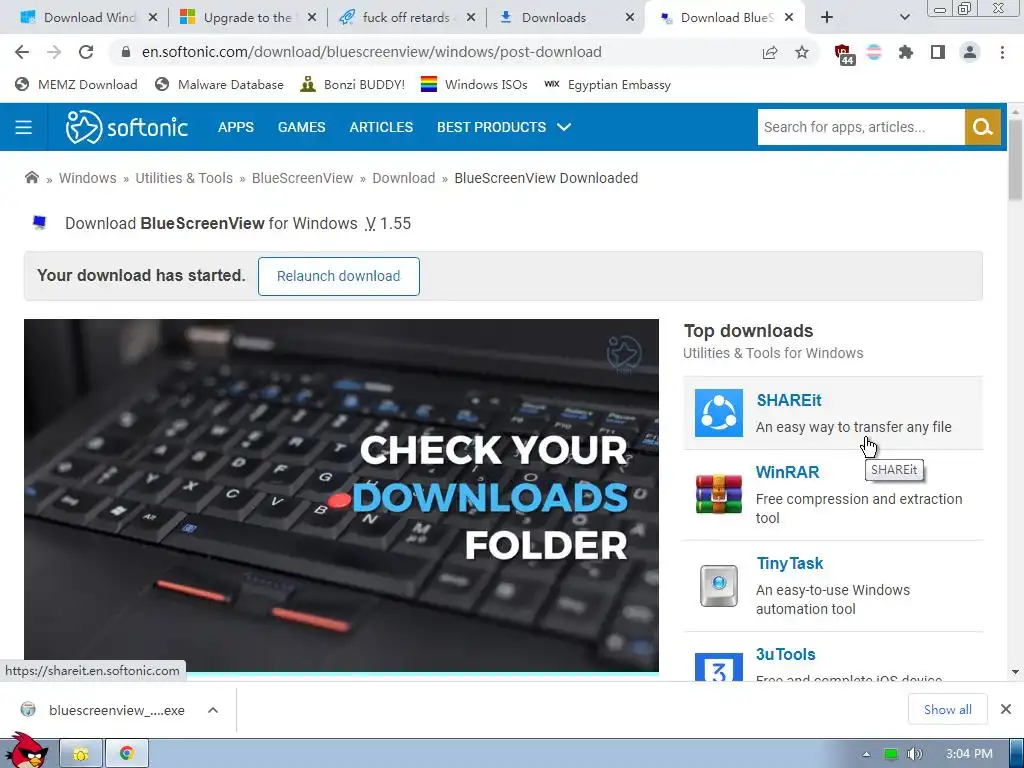
Task: Open Malware Database bookmark
Action: click(219, 84)
